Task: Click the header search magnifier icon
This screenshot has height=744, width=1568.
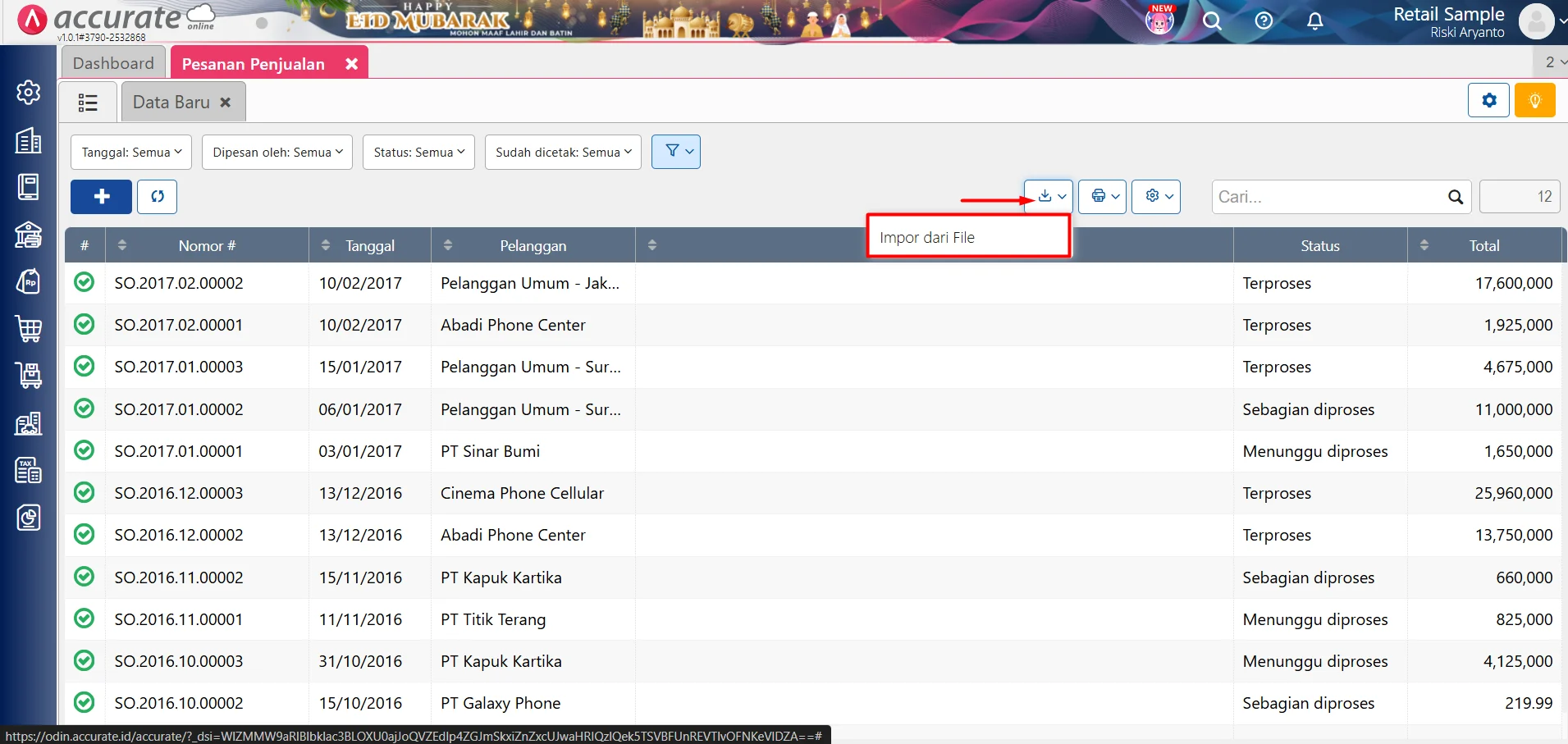Action: click(1212, 21)
